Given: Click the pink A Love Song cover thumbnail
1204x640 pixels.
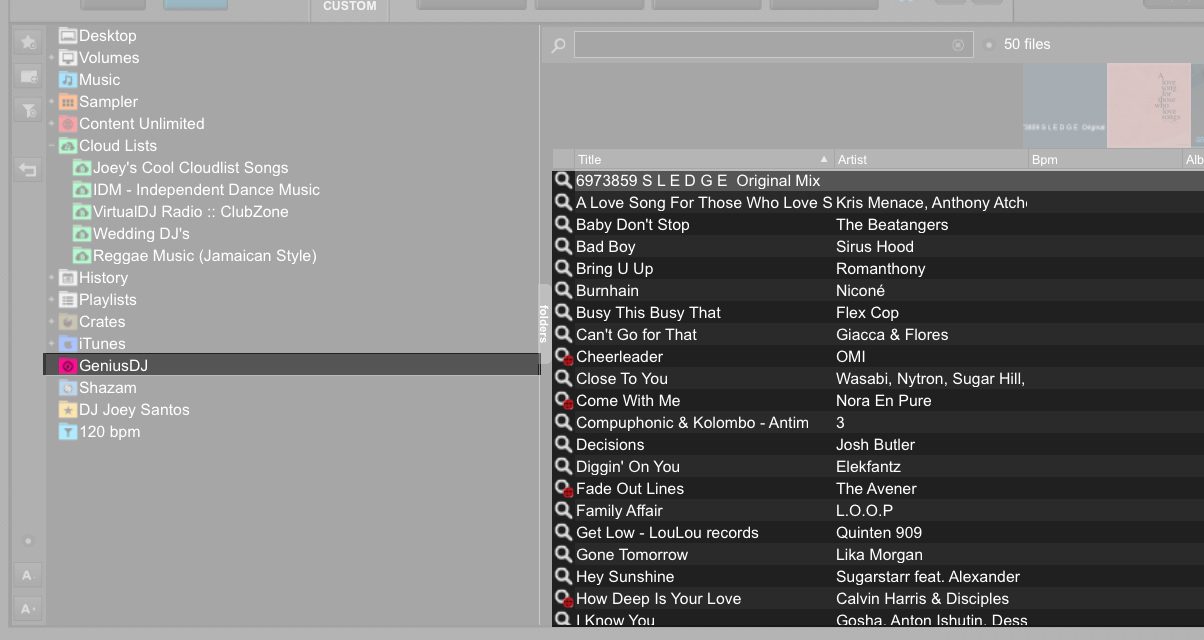Looking at the screenshot, I should (1149, 106).
